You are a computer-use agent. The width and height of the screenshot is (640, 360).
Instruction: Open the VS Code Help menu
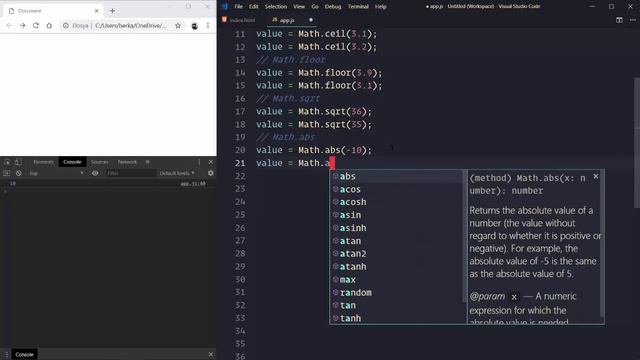click(380, 7)
